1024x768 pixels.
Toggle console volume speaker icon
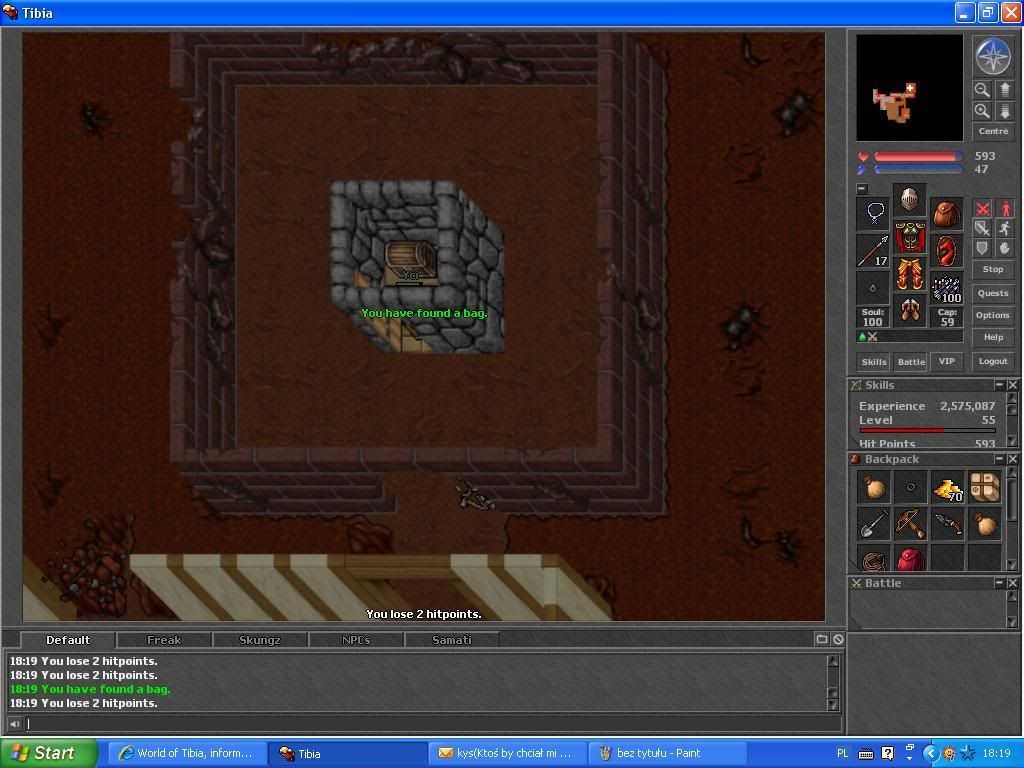[x=14, y=724]
